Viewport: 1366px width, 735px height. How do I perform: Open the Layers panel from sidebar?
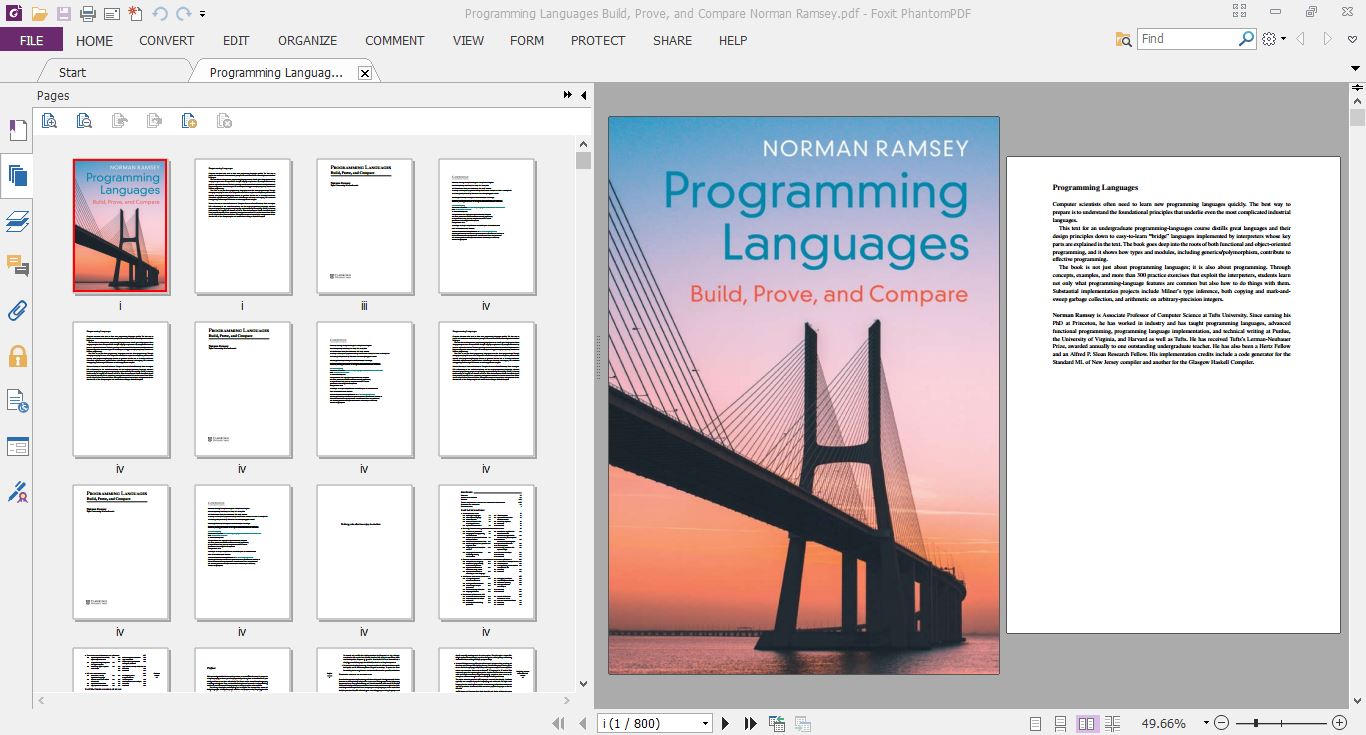pos(17,221)
